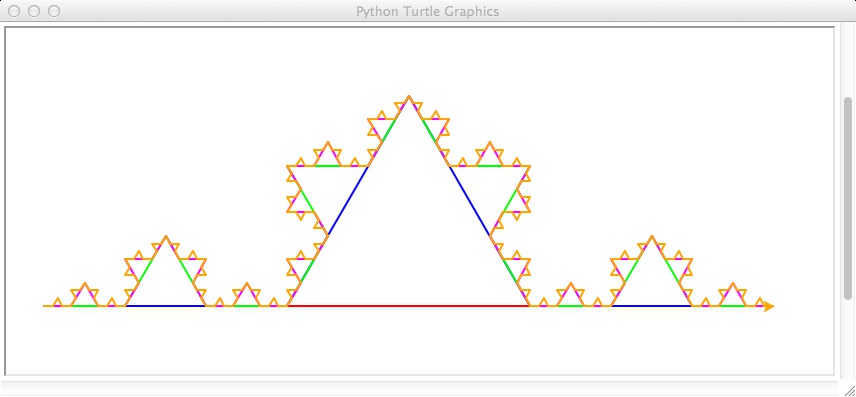
Task: Click the vertical scrollbar thumb
Action: pos(848,198)
